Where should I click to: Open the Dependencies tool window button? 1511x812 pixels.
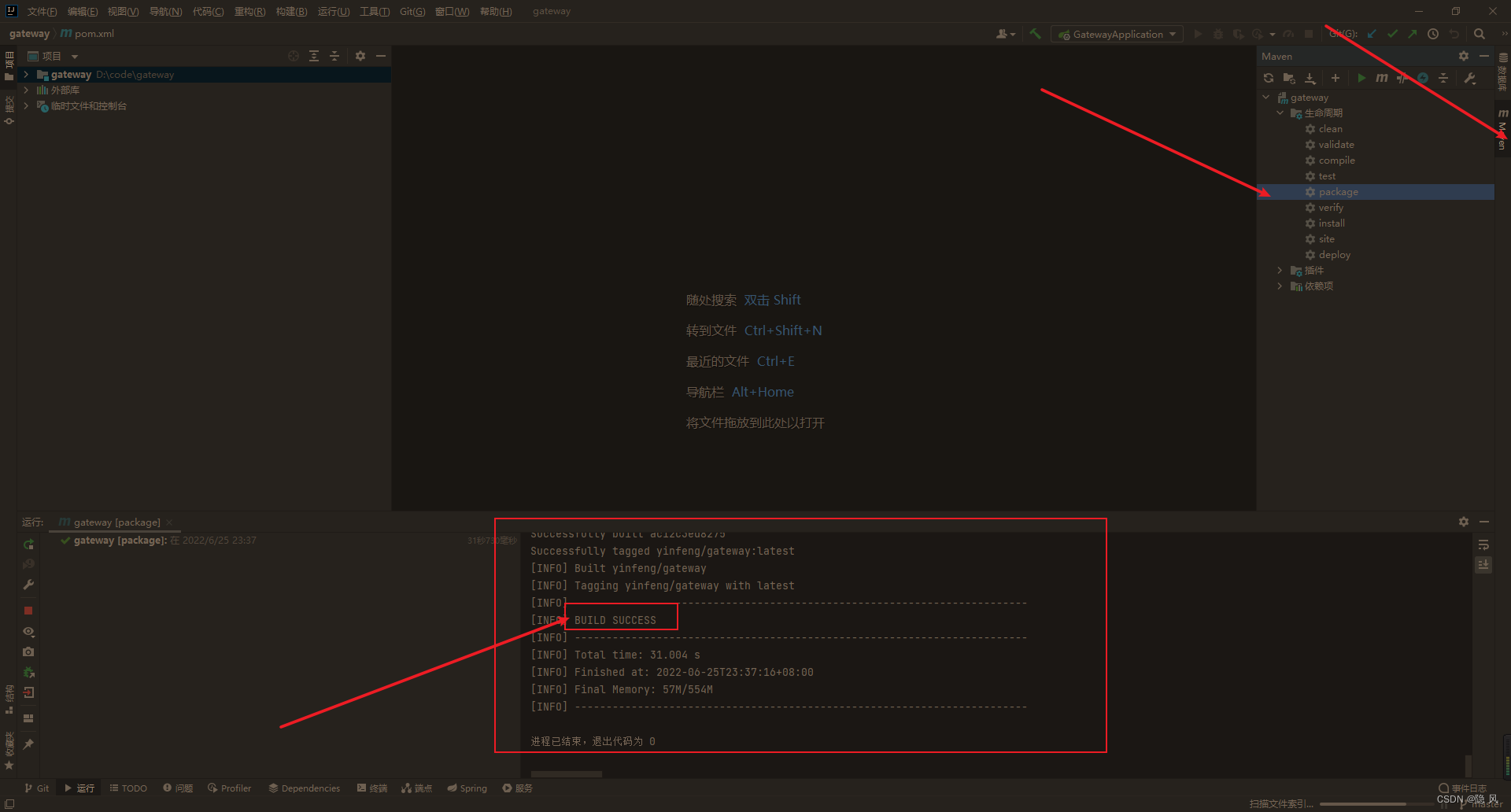tap(305, 788)
